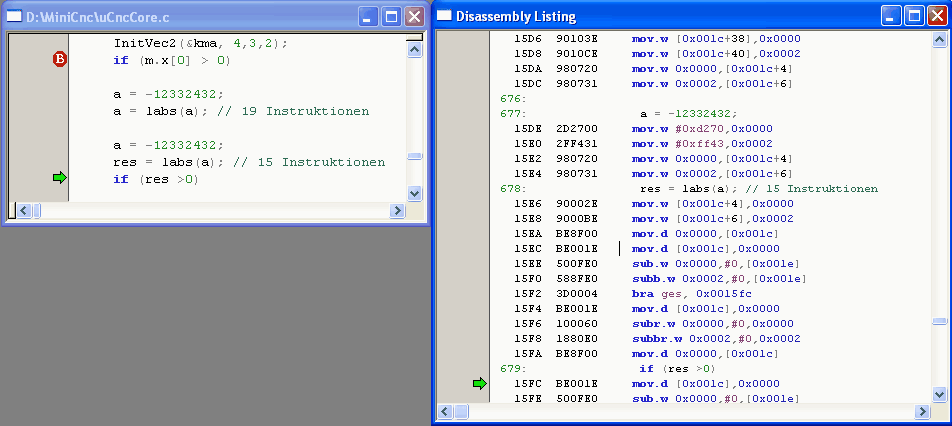Close the uCncCore.c source window
Viewport: 952px width, 426px height.
tap(414, 16)
